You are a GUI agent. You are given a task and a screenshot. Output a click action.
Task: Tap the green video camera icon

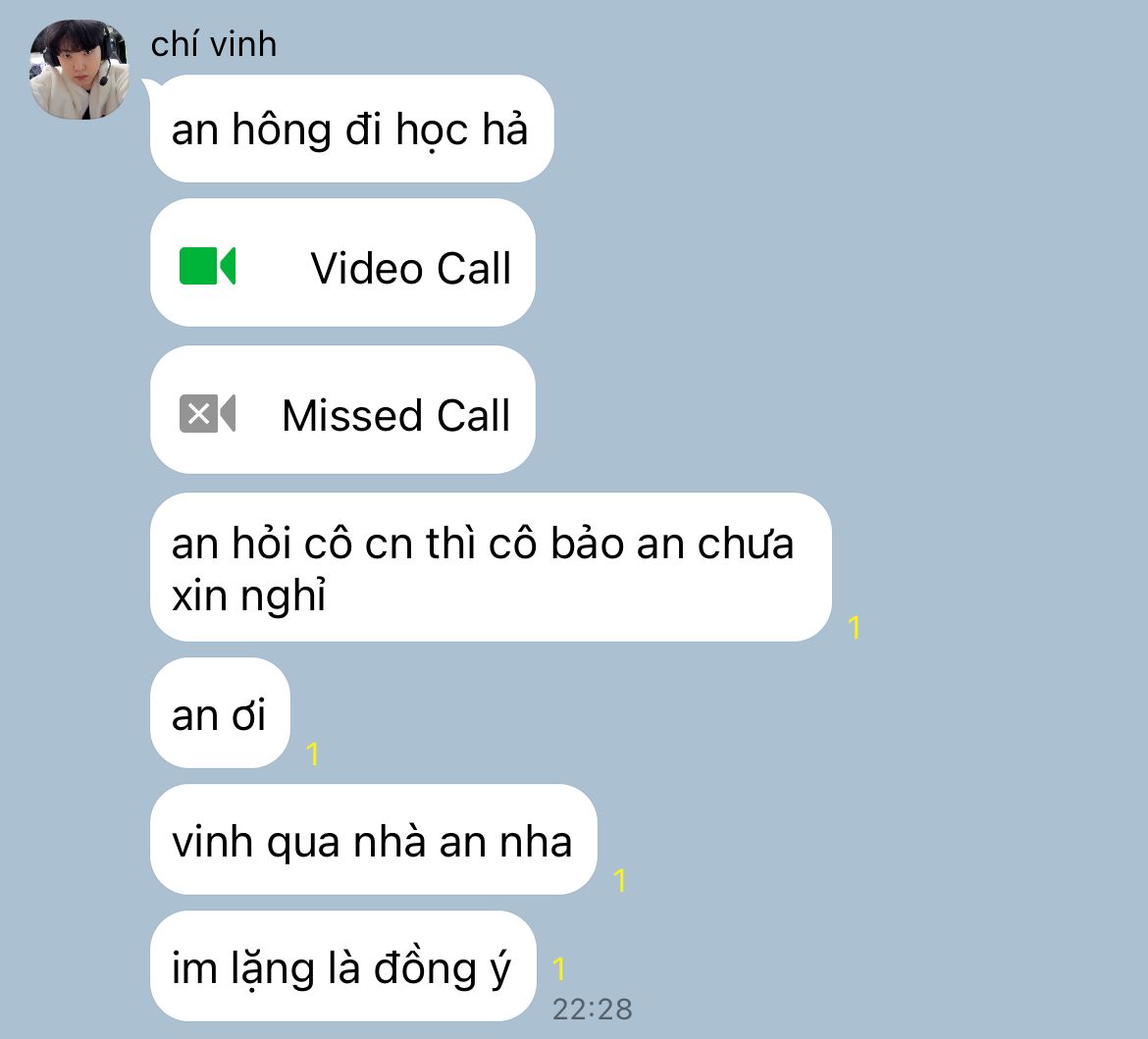tap(207, 266)
